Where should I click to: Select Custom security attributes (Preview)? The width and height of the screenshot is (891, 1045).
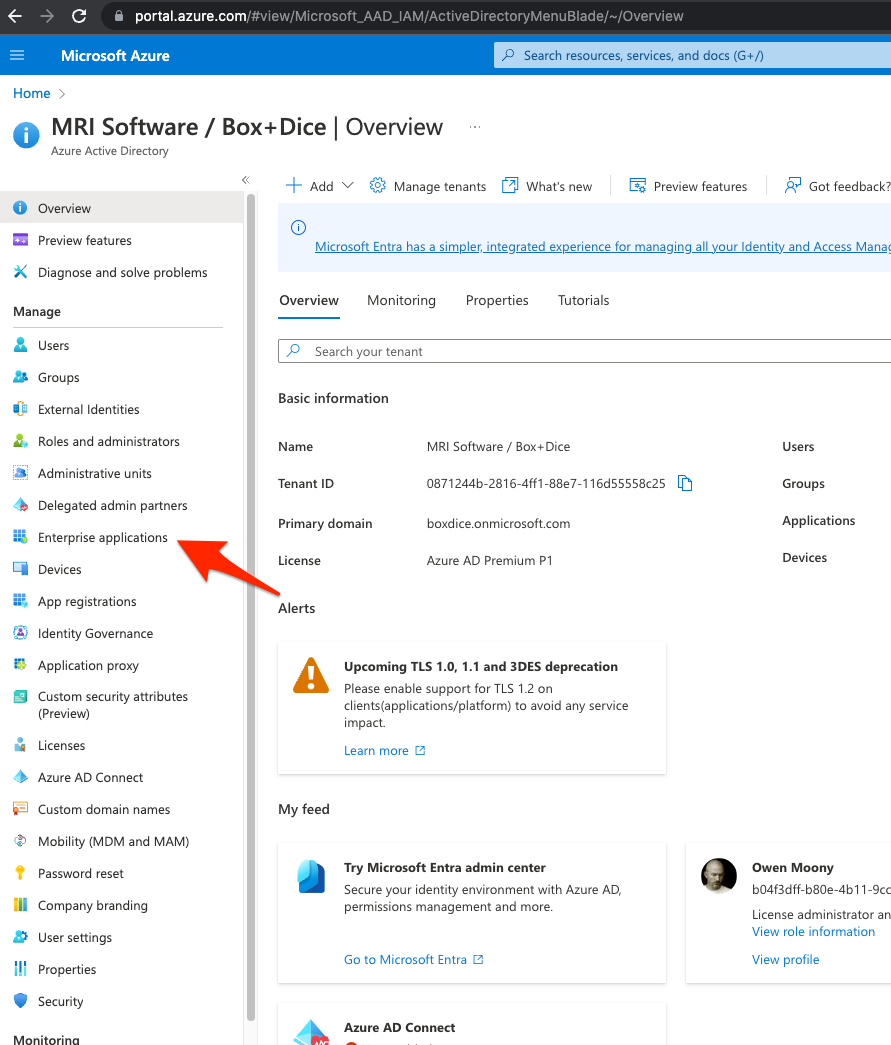coord(113,704)
